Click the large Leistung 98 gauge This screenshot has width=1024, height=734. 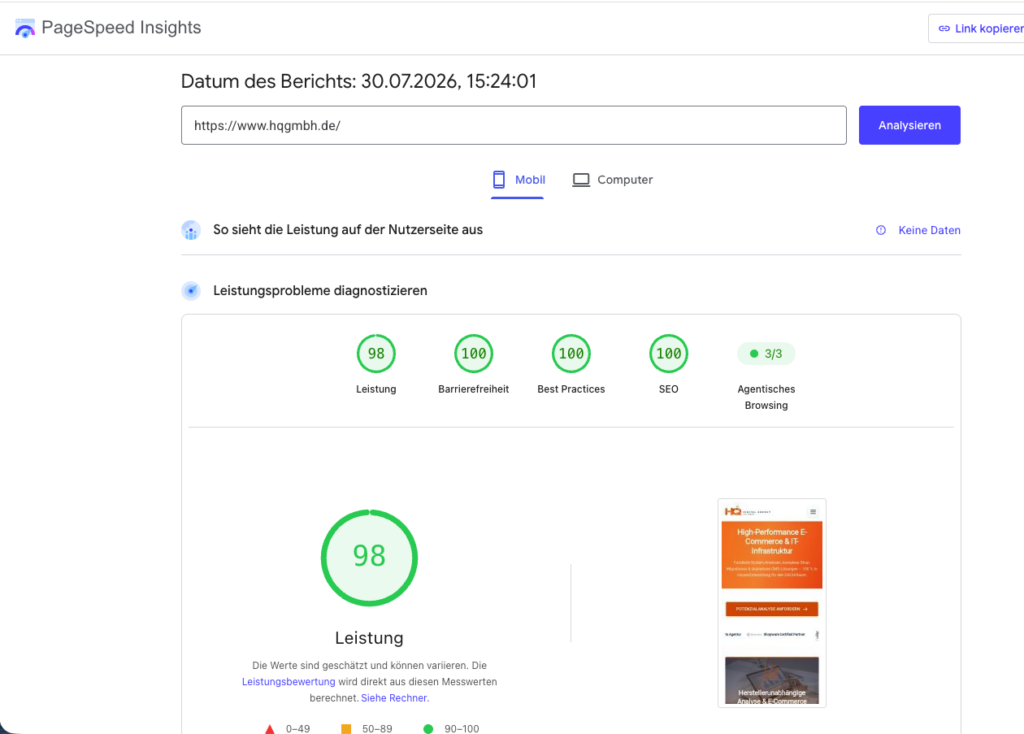tap(369, 558)
